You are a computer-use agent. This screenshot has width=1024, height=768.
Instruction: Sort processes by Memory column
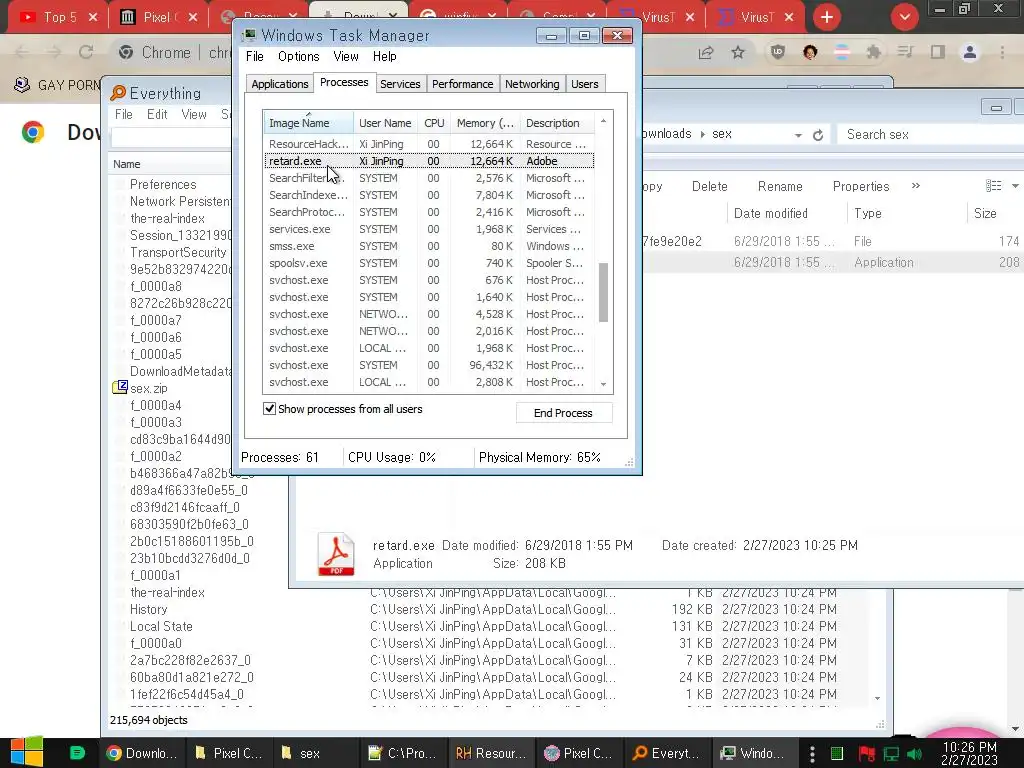(485, 123)
